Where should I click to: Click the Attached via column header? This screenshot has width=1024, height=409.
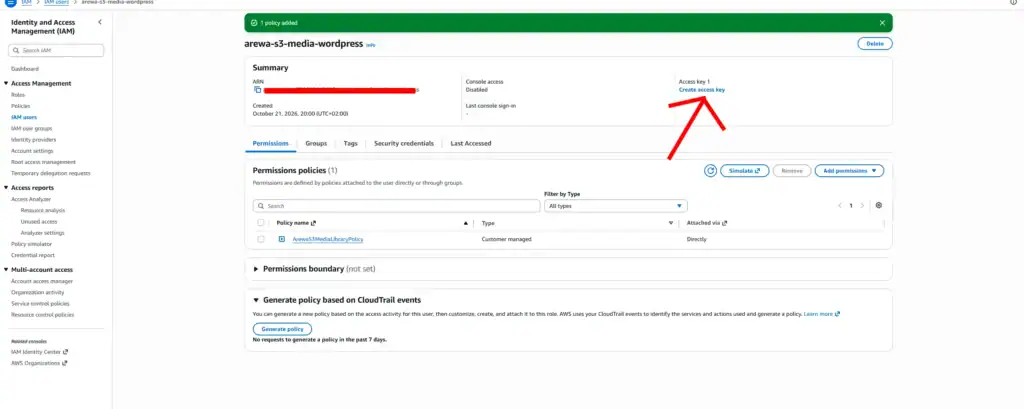[707, 223]
